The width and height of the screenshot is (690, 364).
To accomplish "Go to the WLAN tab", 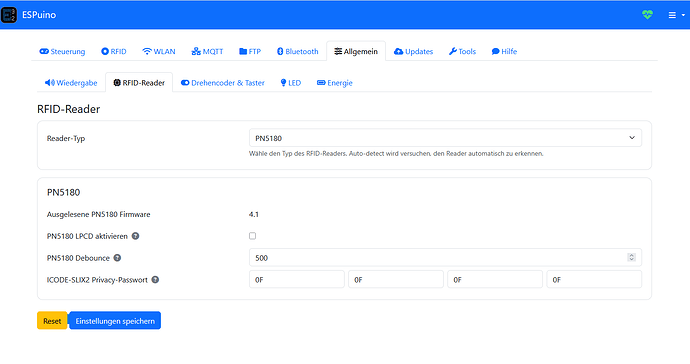I will [x=158, y=51].
